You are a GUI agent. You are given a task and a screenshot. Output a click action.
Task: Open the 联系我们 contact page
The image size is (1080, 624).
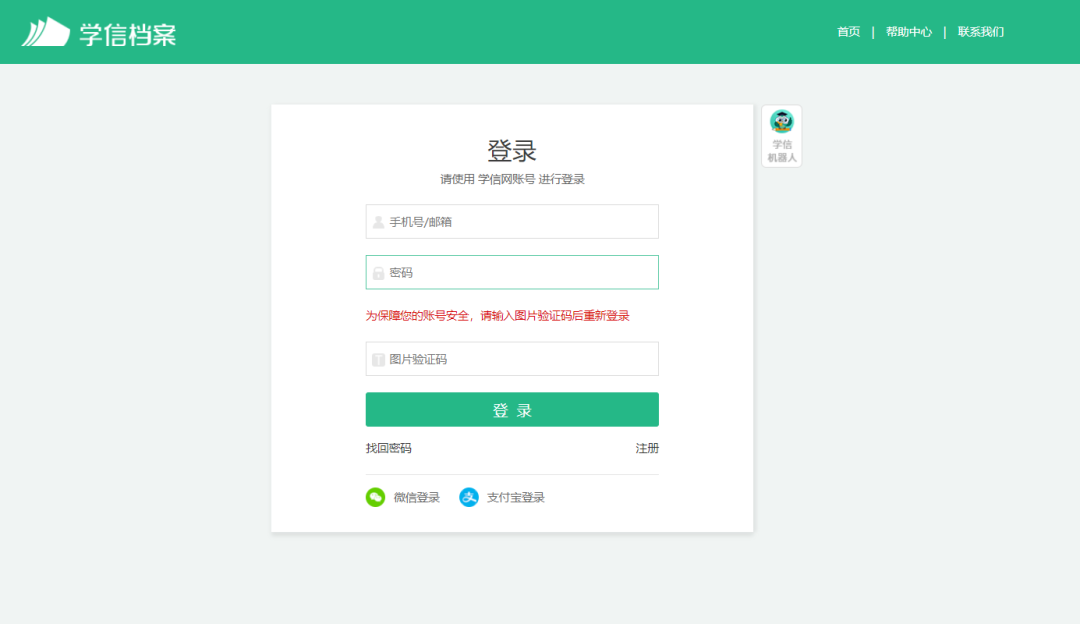981,31
